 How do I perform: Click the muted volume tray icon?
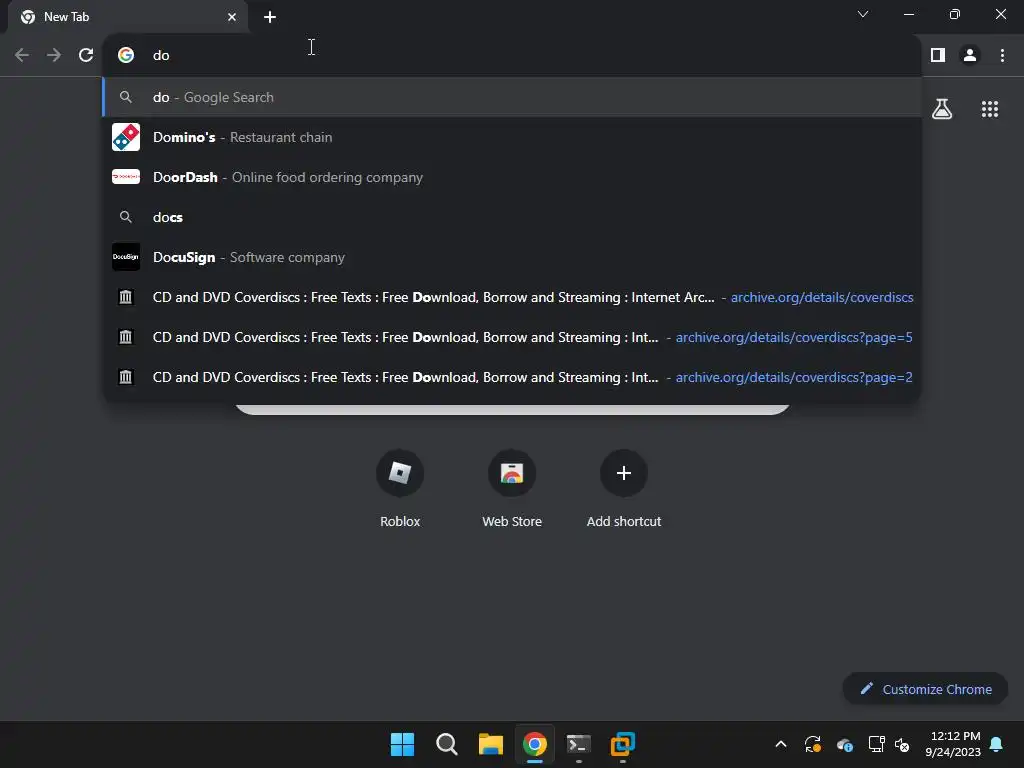(902, 744)
